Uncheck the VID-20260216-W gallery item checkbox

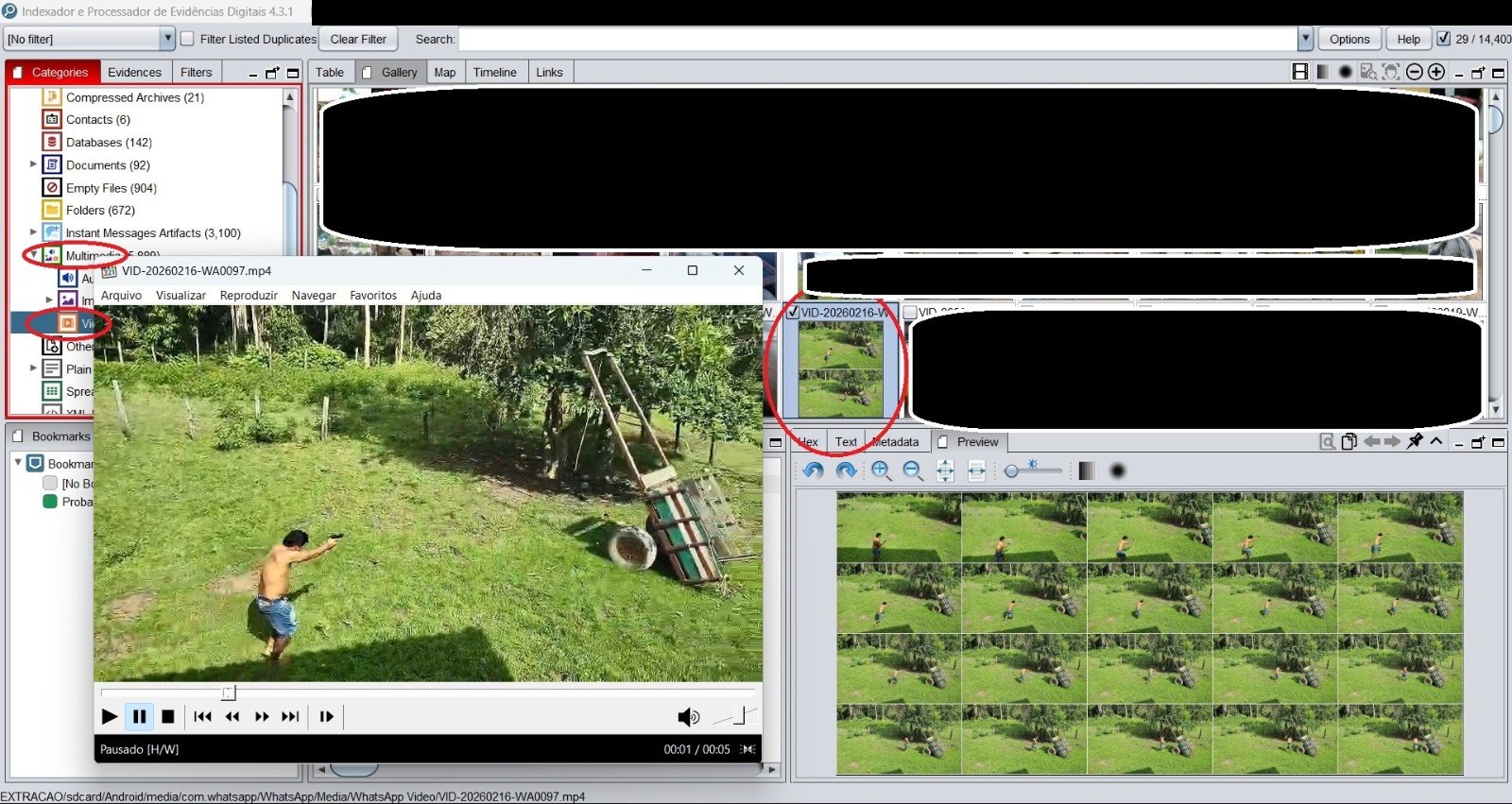[794, 312]
